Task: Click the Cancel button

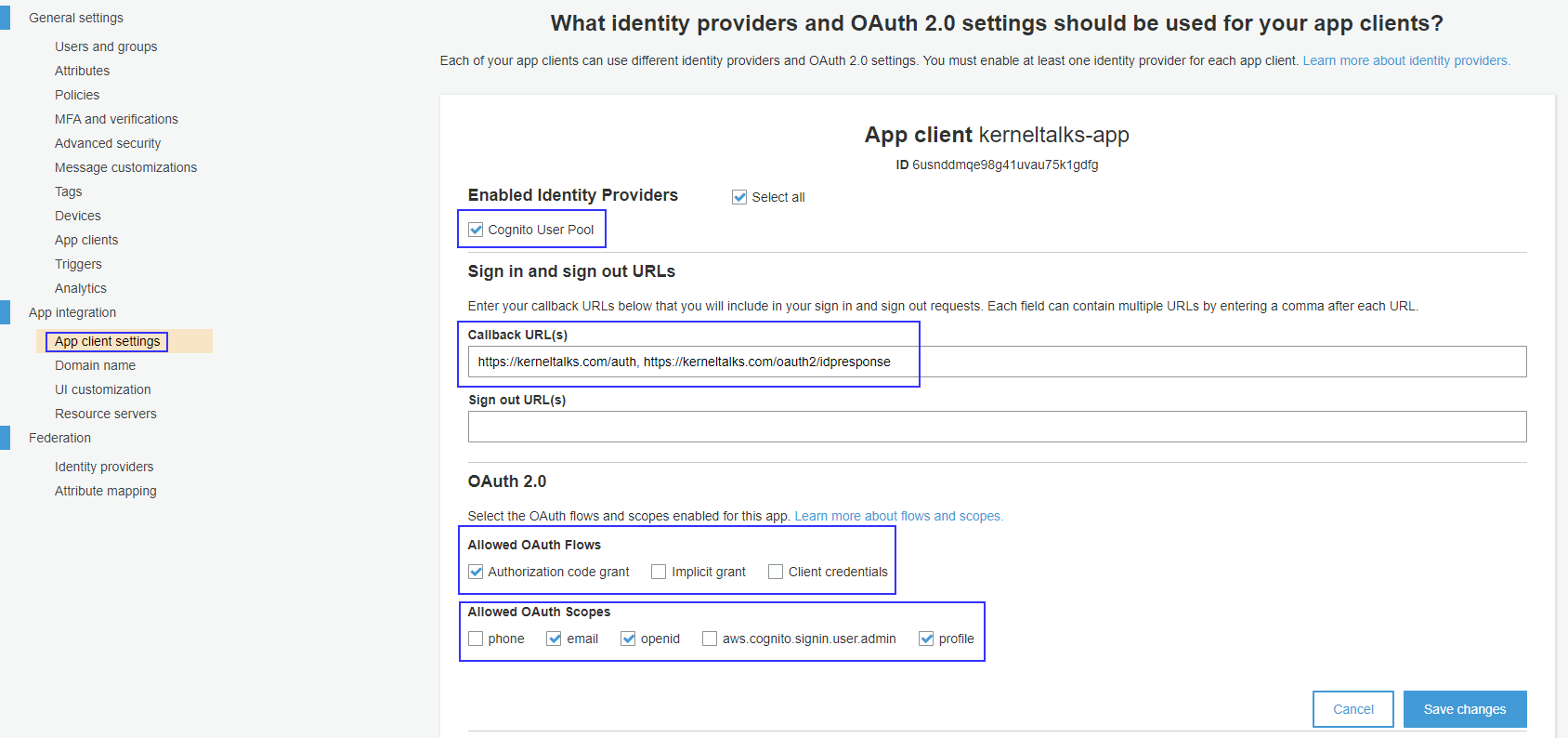Action: coord(1352,708)
